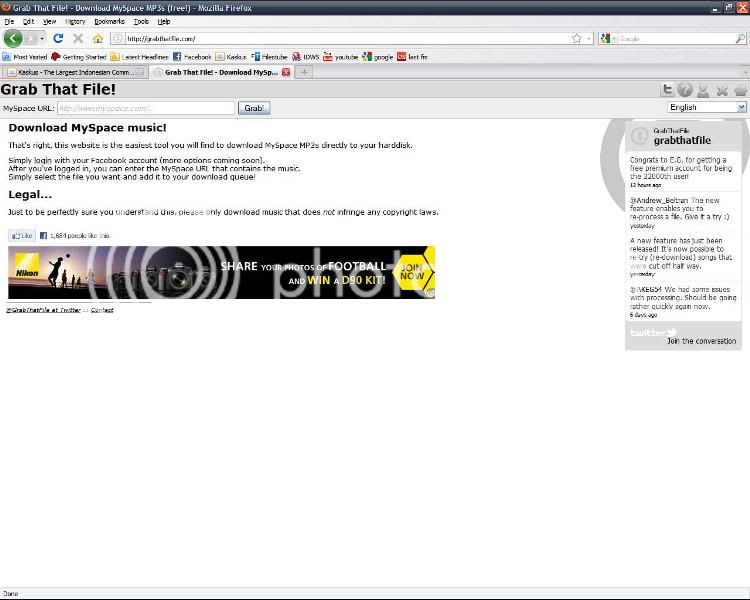
Task: Open the Contact link in footer
Action: pyautogui.click(x=102, y=310)
